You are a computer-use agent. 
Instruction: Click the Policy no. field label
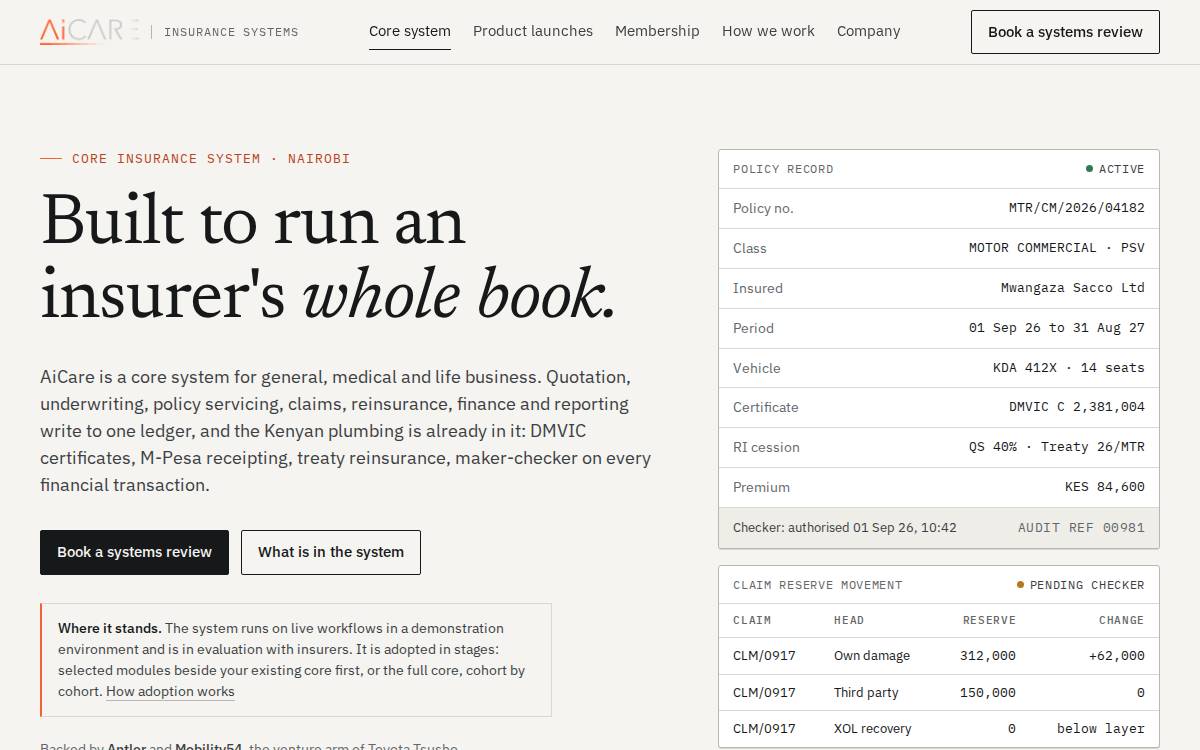click(x=763, y=208)
